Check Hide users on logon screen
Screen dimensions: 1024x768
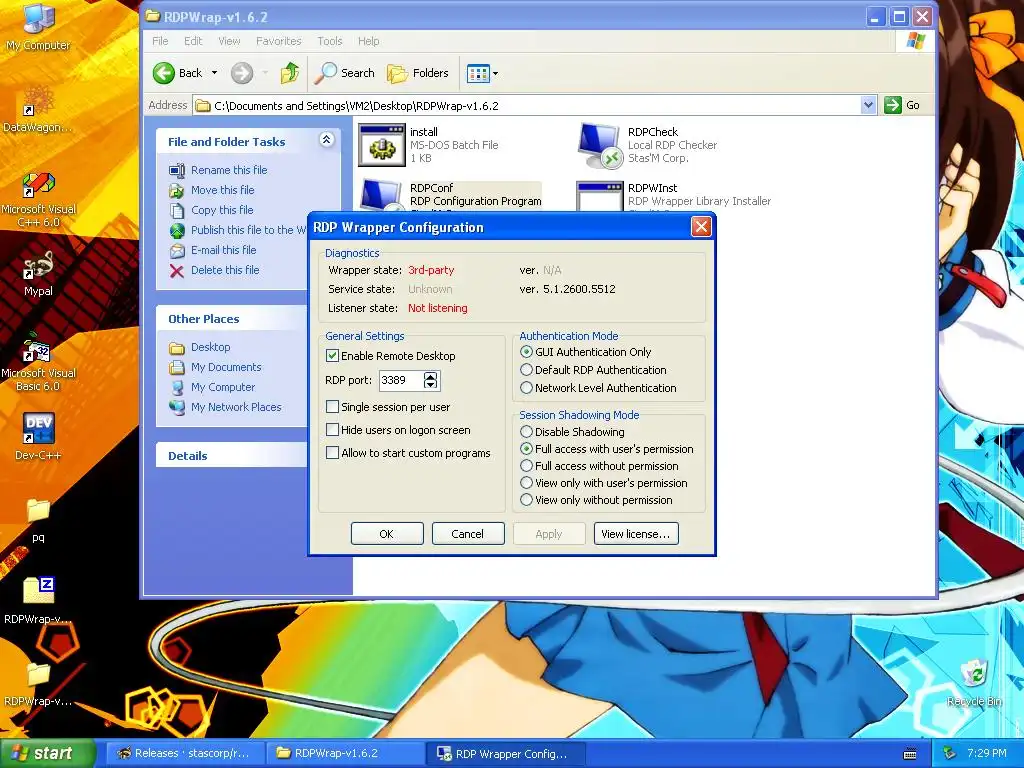click(x=332, y=430)
